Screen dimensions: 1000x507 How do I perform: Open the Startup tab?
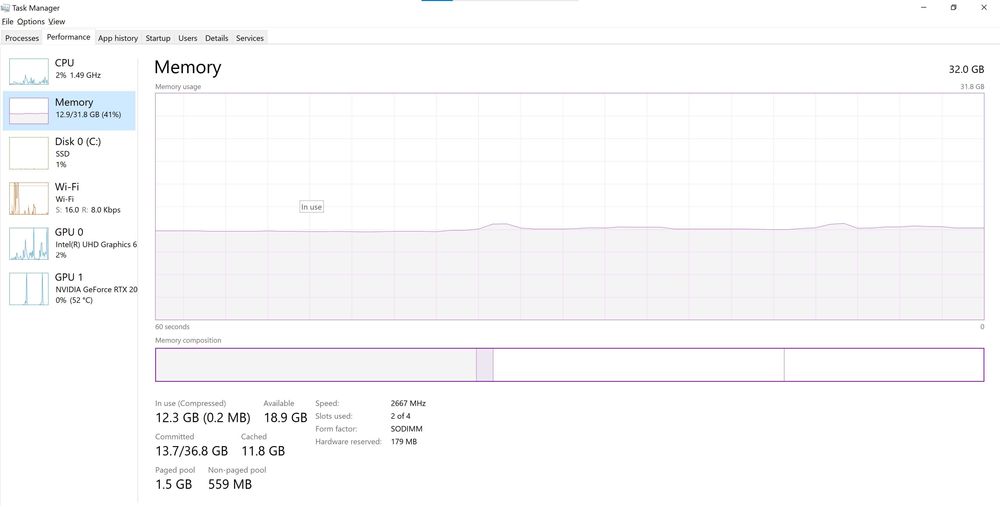158,38
